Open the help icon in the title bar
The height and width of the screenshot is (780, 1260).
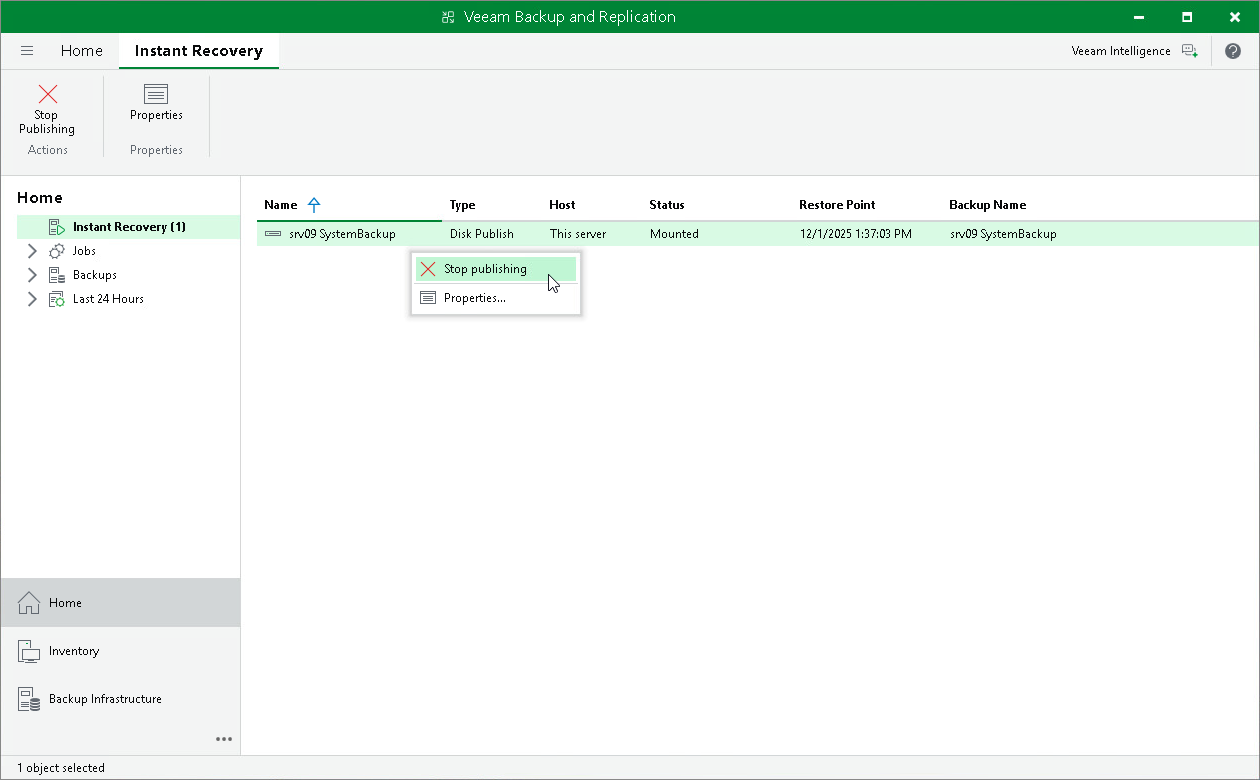[1233, 50]
